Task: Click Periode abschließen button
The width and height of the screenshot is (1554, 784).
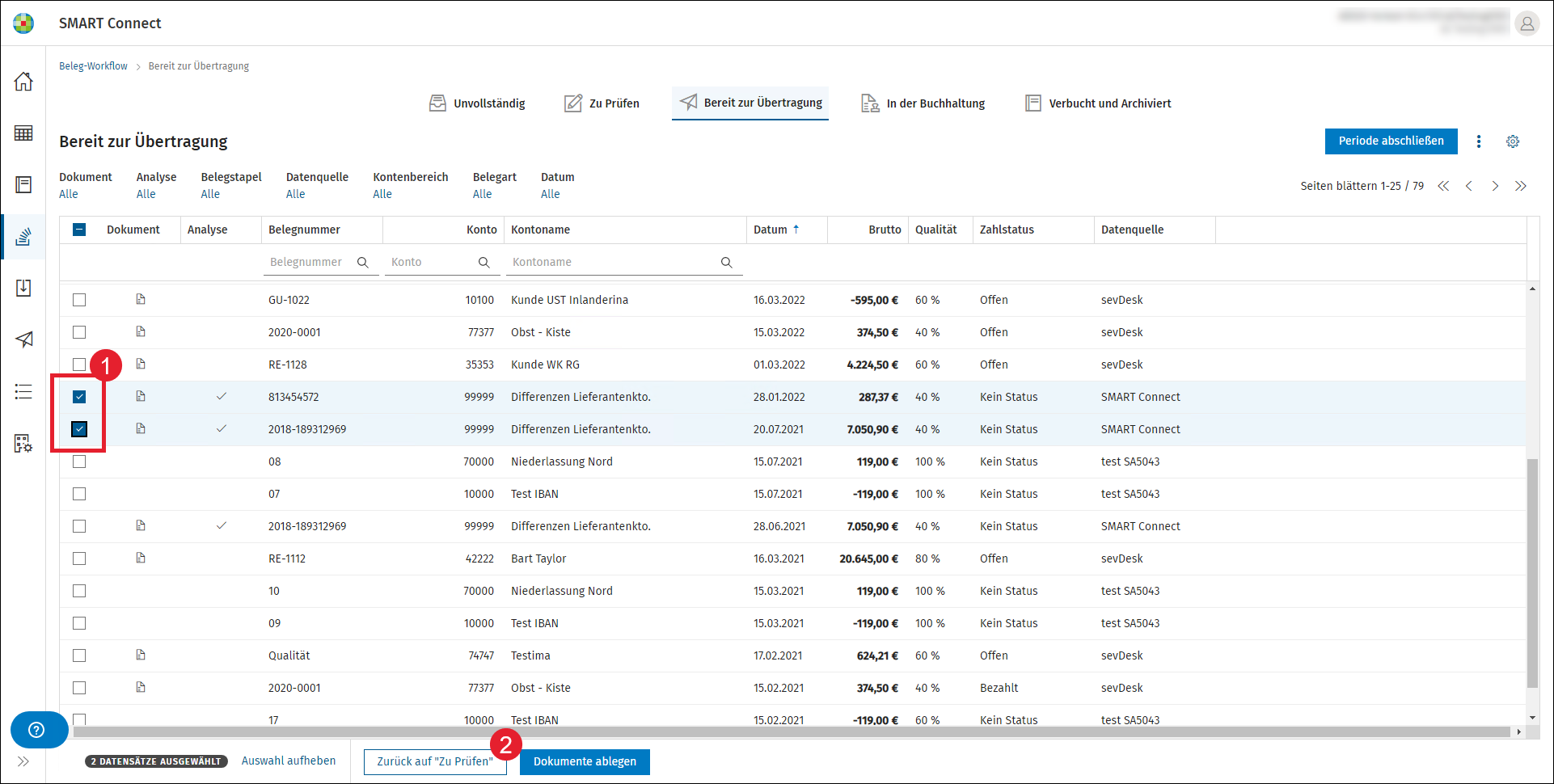Action: (x=1391, y=141)
